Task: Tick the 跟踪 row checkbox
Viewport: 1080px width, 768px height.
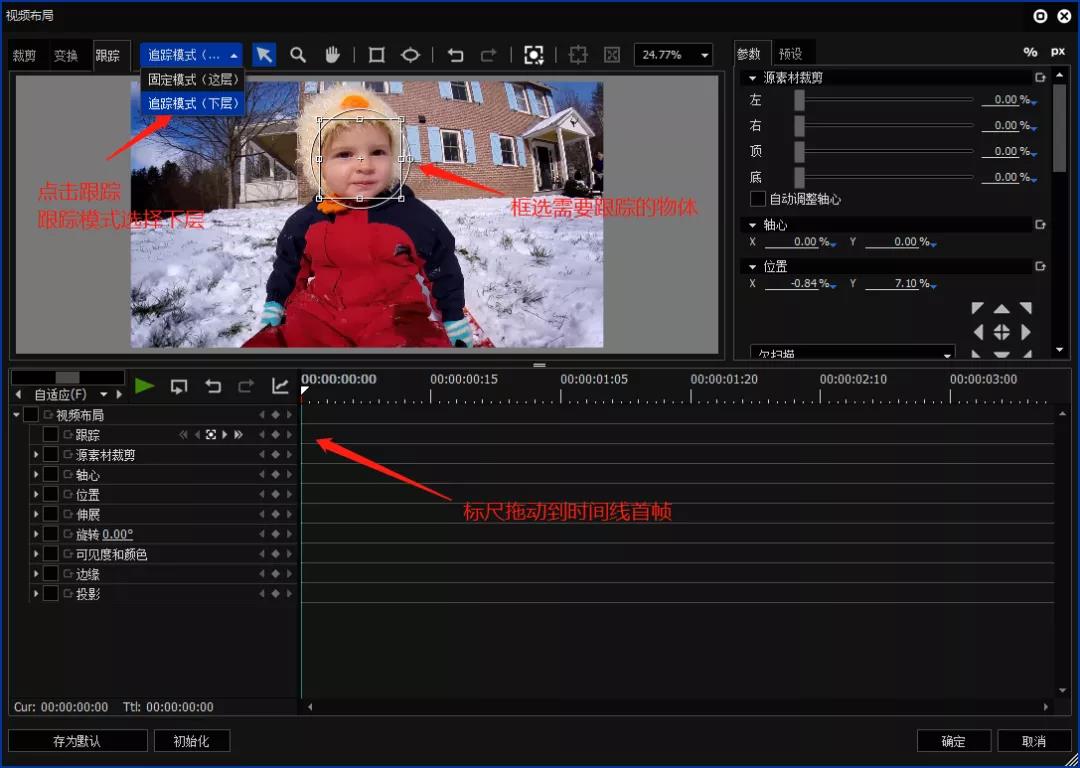Action: point(50,435)
